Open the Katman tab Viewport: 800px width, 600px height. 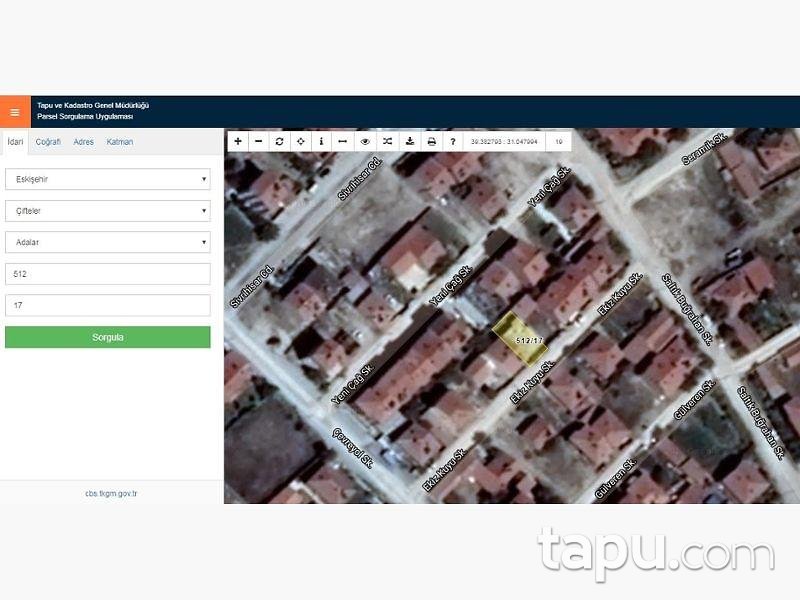pyautogui.click(x=120, y=142)
